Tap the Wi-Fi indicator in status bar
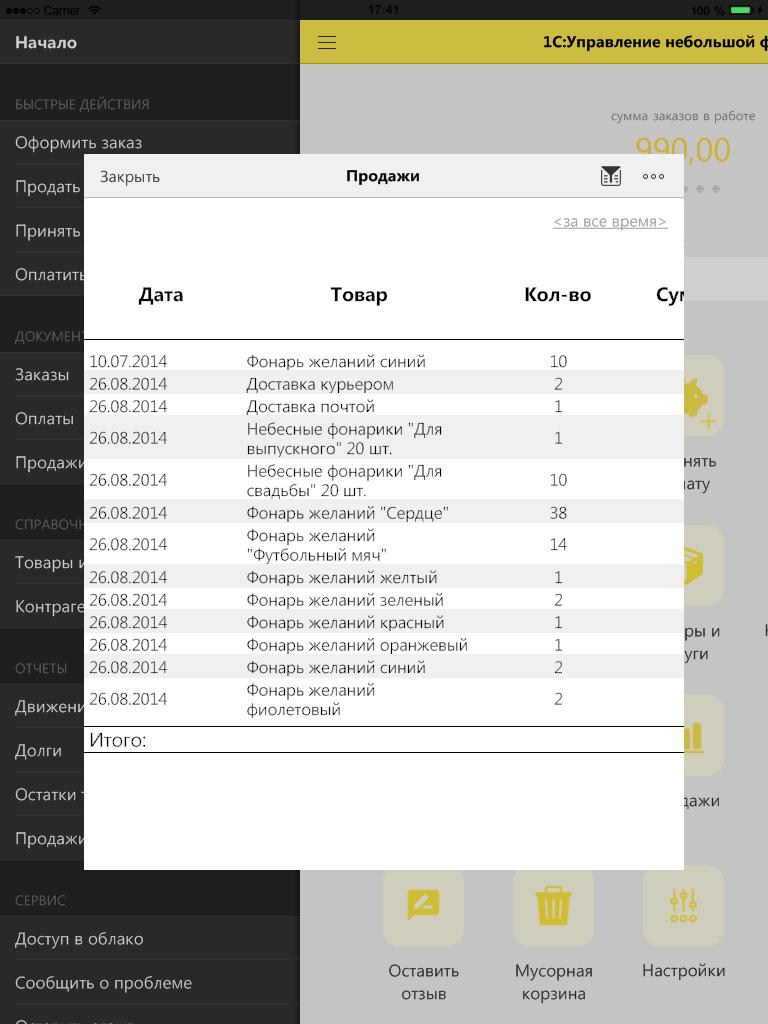 point(94,10)
